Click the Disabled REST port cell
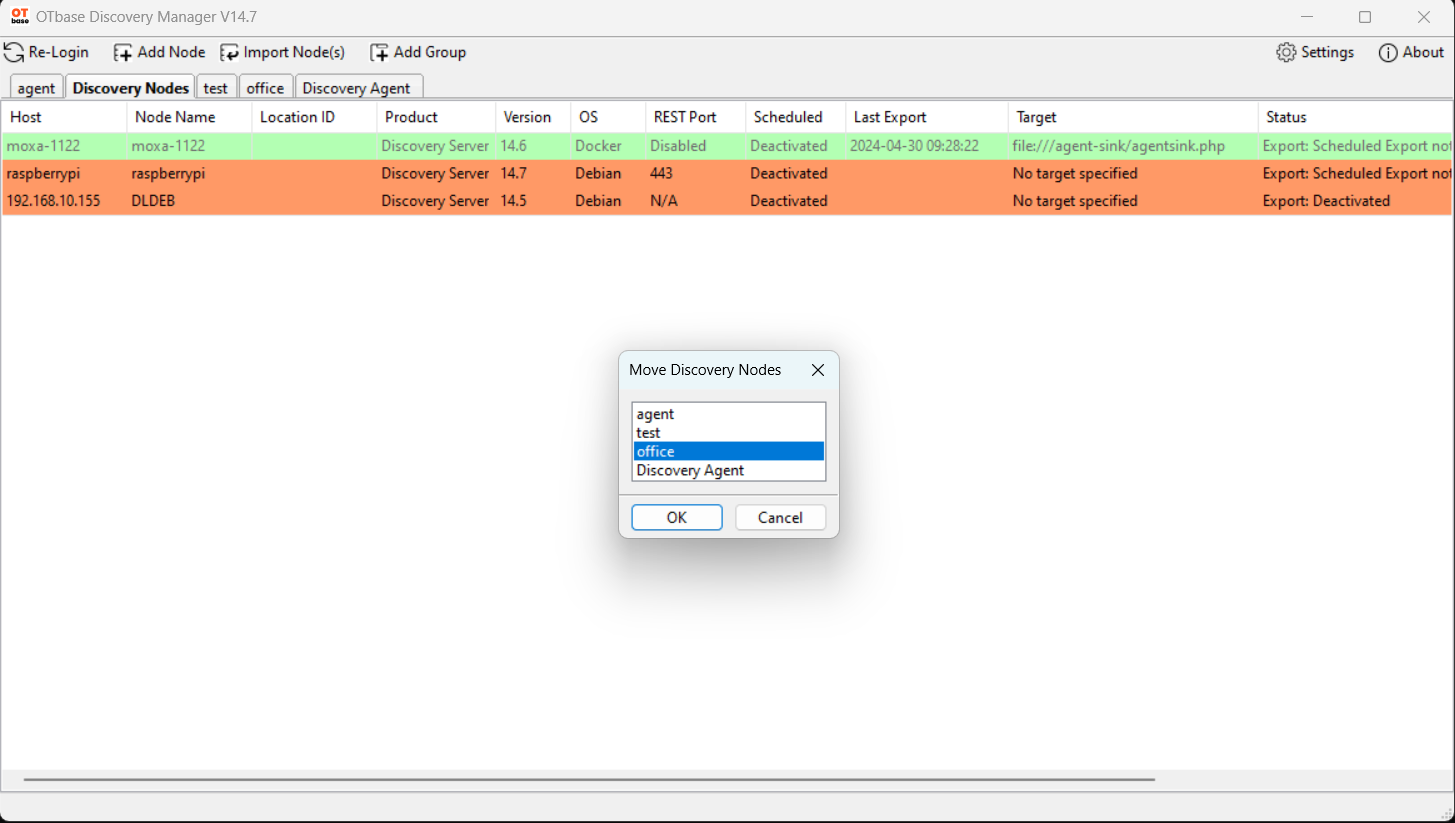Image resolution: width=1455 pixels, height=823 pixels. (696, 146)
